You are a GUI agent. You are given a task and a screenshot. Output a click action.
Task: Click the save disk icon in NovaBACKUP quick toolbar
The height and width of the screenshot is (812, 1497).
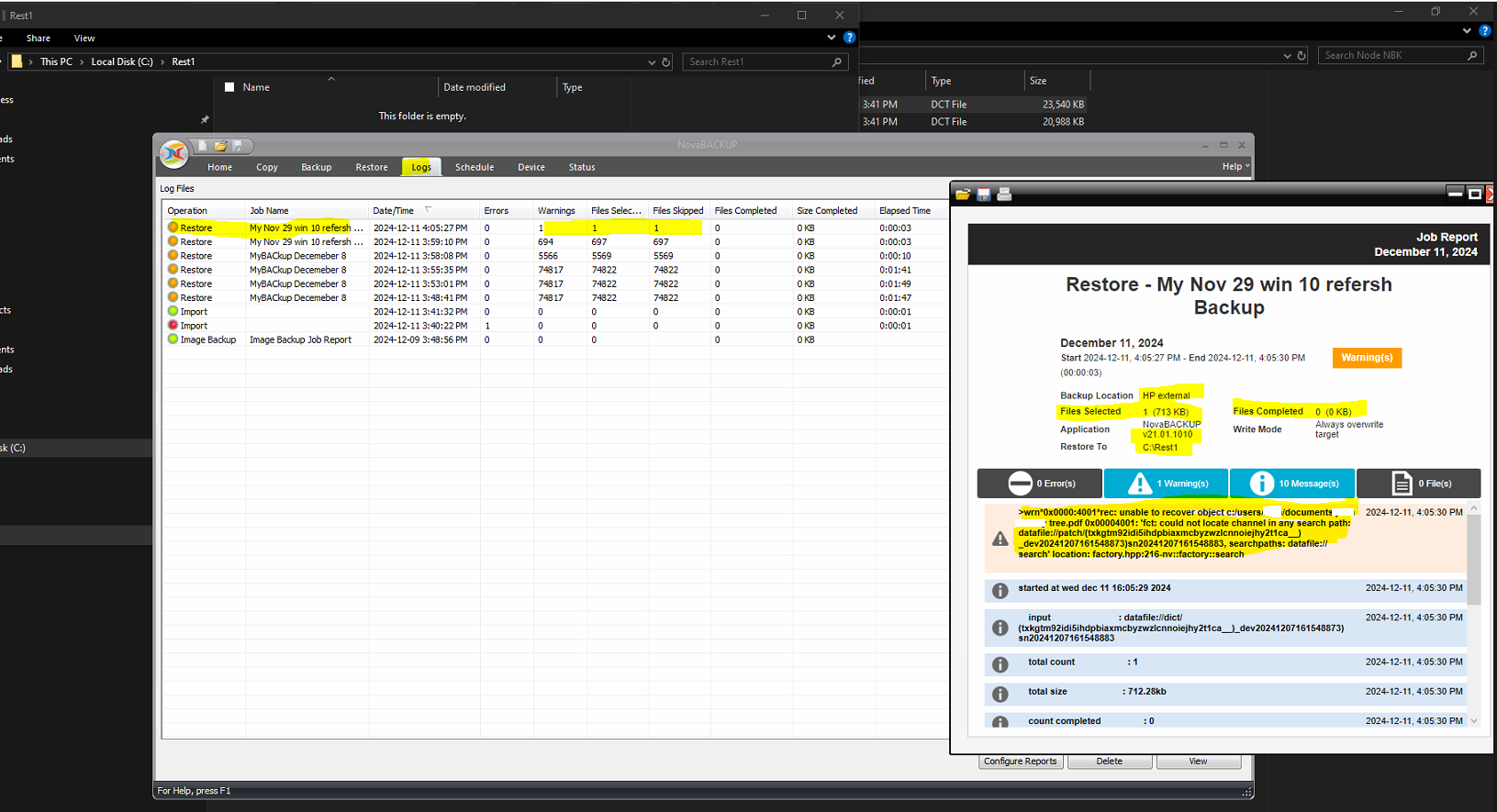click(x=238, y=146)
